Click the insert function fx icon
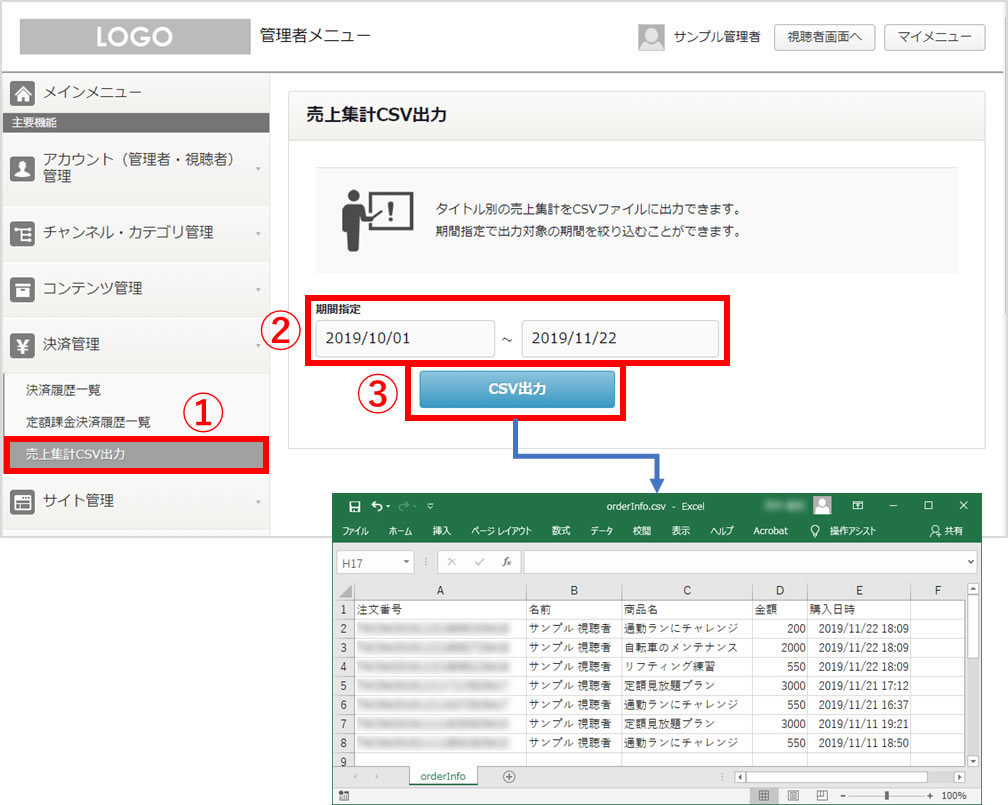Viewport: 1008px width, 805px height. (507, 563)
